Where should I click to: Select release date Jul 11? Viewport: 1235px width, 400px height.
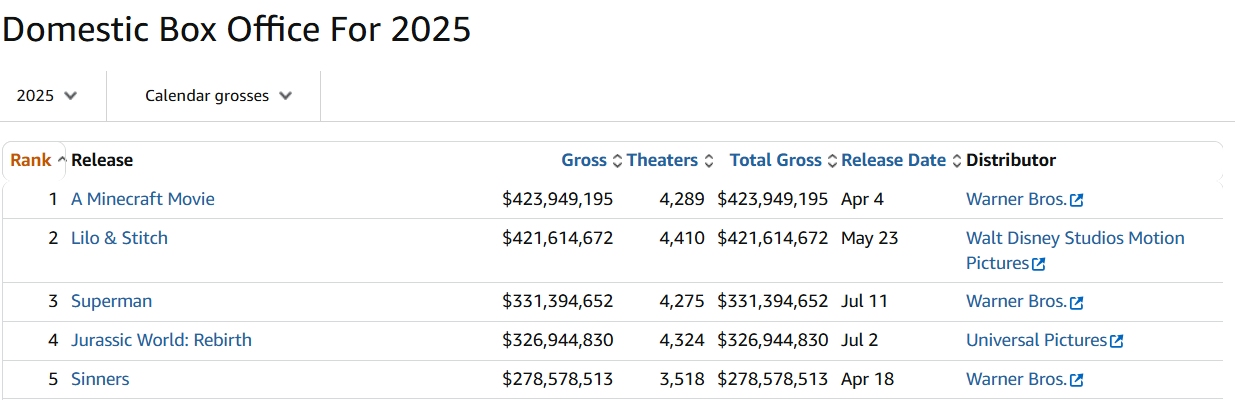tap(865, 301)
